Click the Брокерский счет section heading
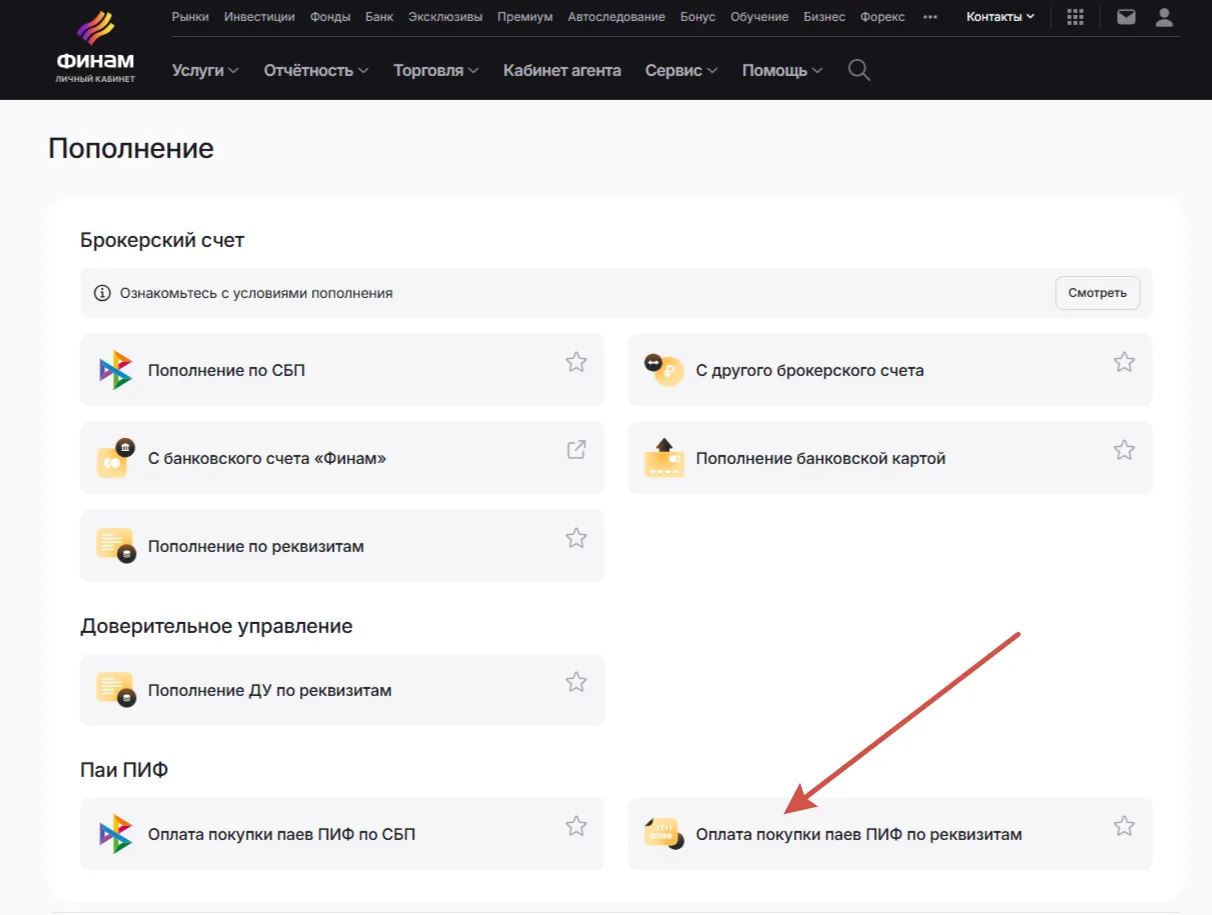Image resolution: width=1212 pixels, height=915 pixels. coord(162,240)
